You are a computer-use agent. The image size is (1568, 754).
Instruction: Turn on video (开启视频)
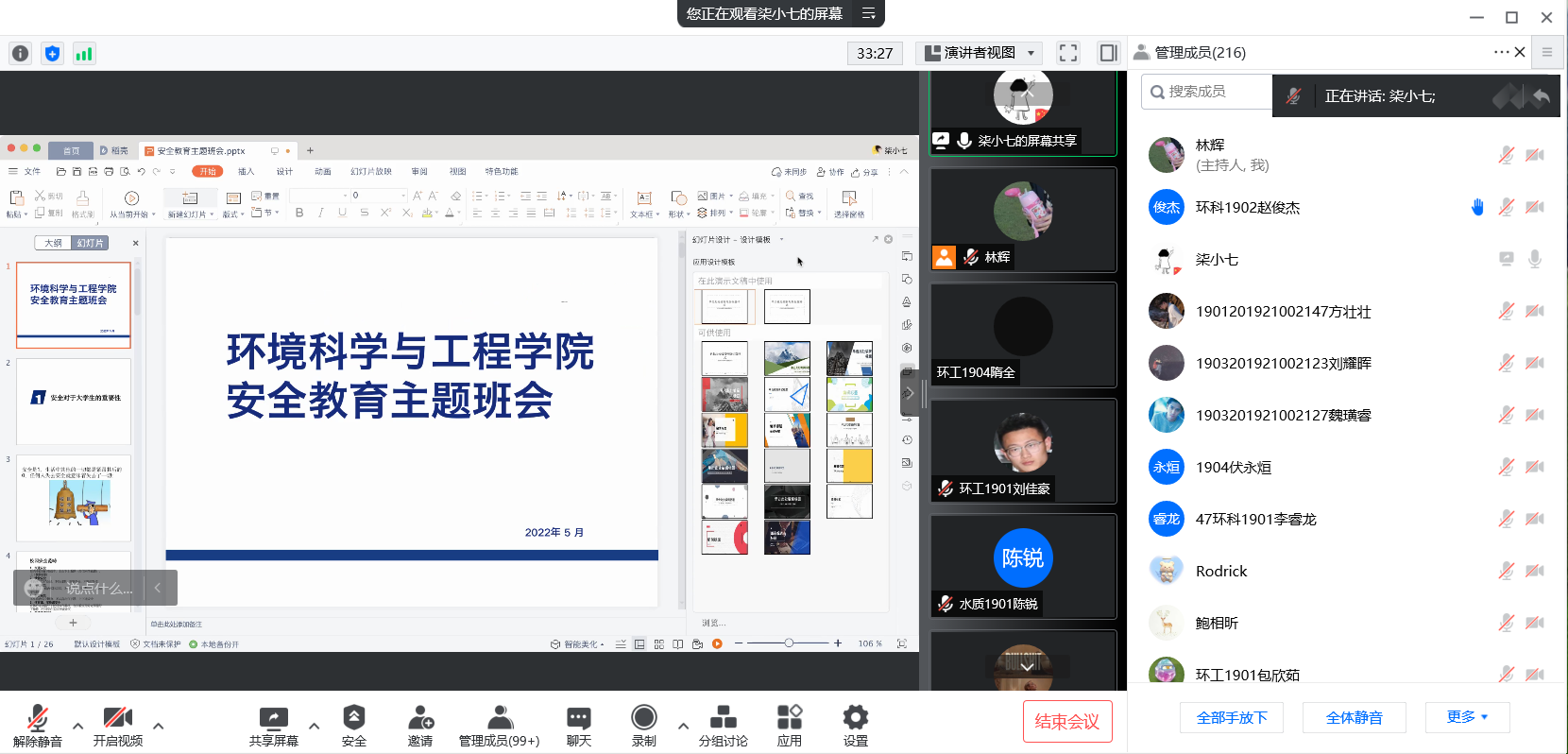(117, 719)
